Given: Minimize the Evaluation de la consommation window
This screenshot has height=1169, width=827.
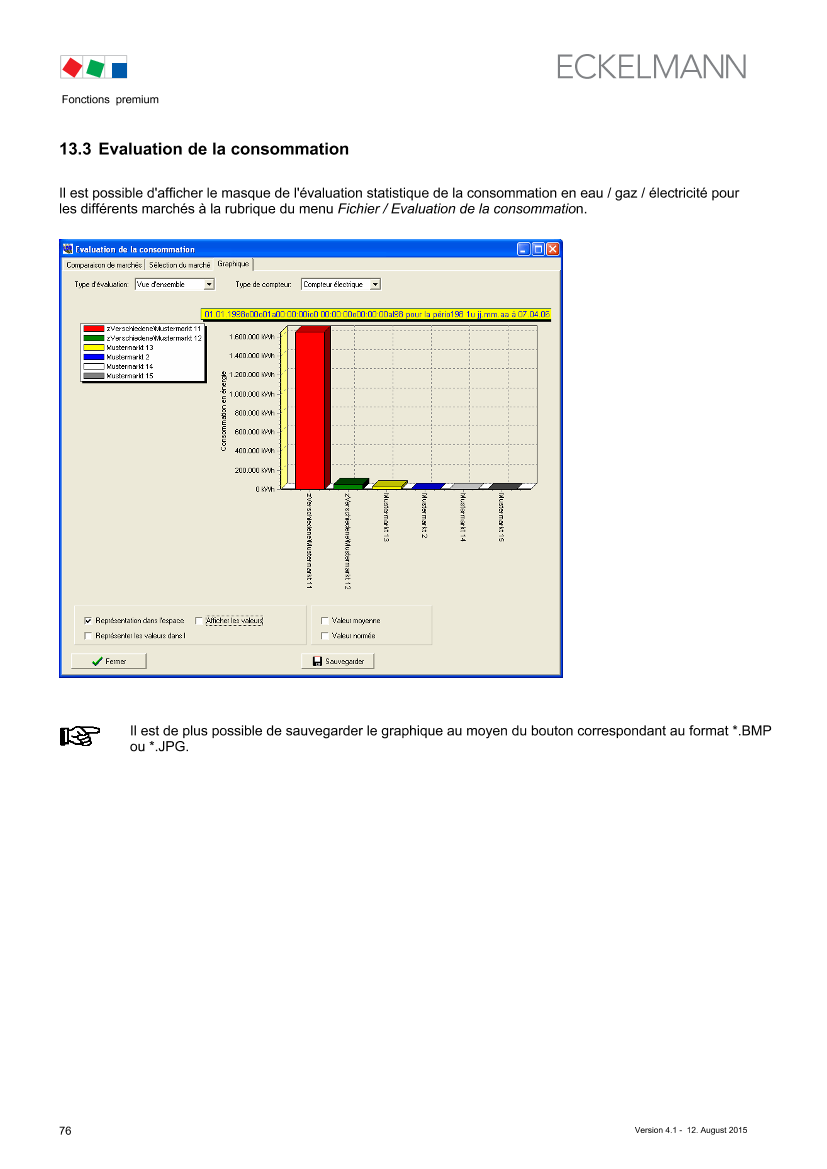Looking at the screenshot, I should 523,249.
